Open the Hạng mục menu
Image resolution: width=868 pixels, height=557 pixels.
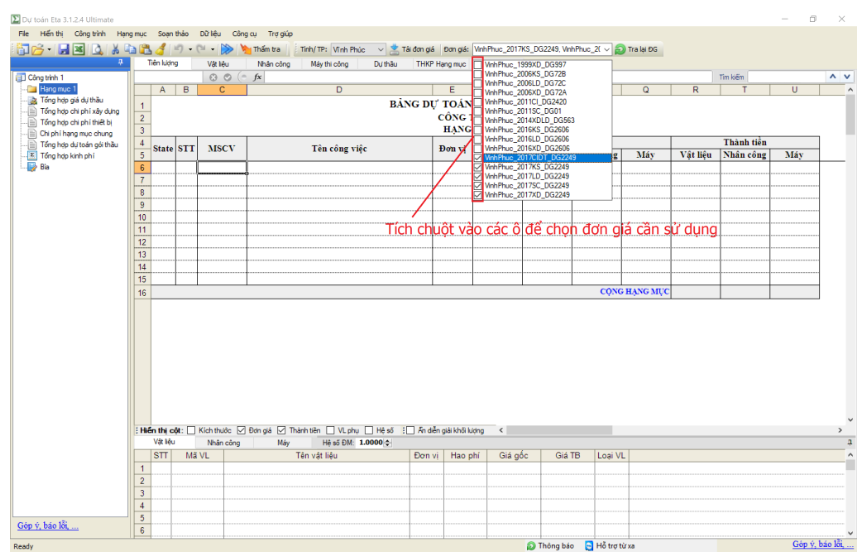click(x=132, y=34)
